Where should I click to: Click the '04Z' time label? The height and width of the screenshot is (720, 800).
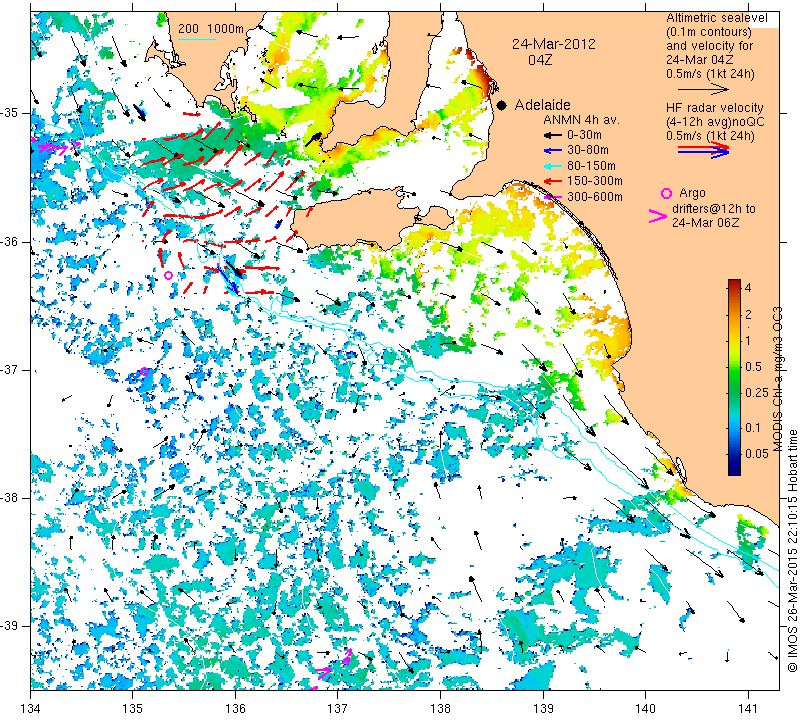tap(540, 60)
